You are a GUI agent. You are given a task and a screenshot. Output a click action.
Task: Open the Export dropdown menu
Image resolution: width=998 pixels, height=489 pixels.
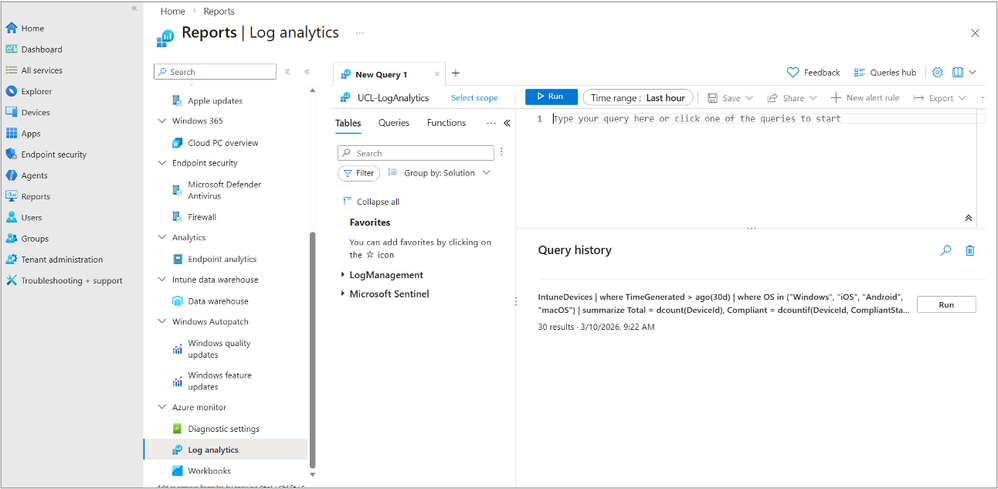(940, 98)
